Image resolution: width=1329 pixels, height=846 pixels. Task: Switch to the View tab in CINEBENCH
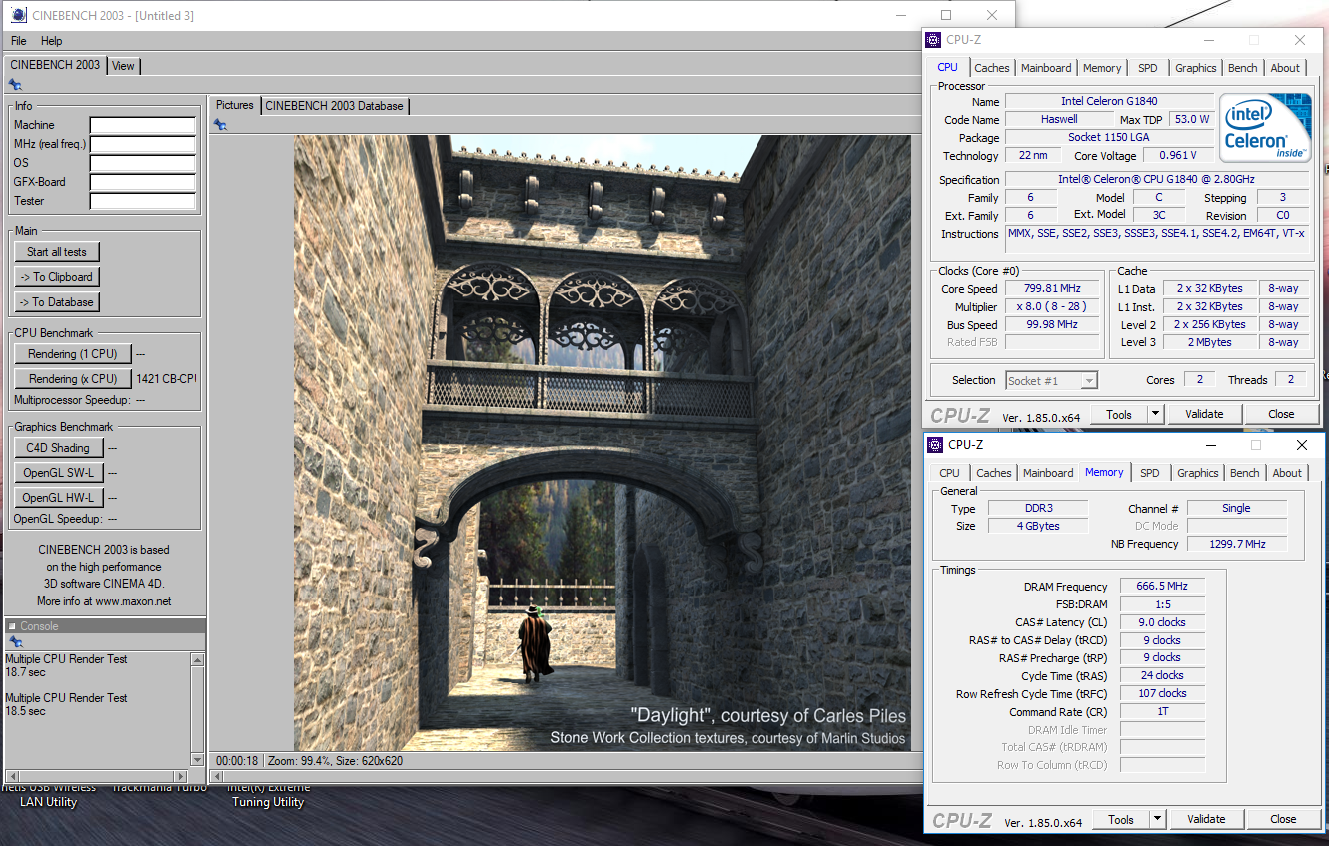pyautogui.click(x=123, y=66)
